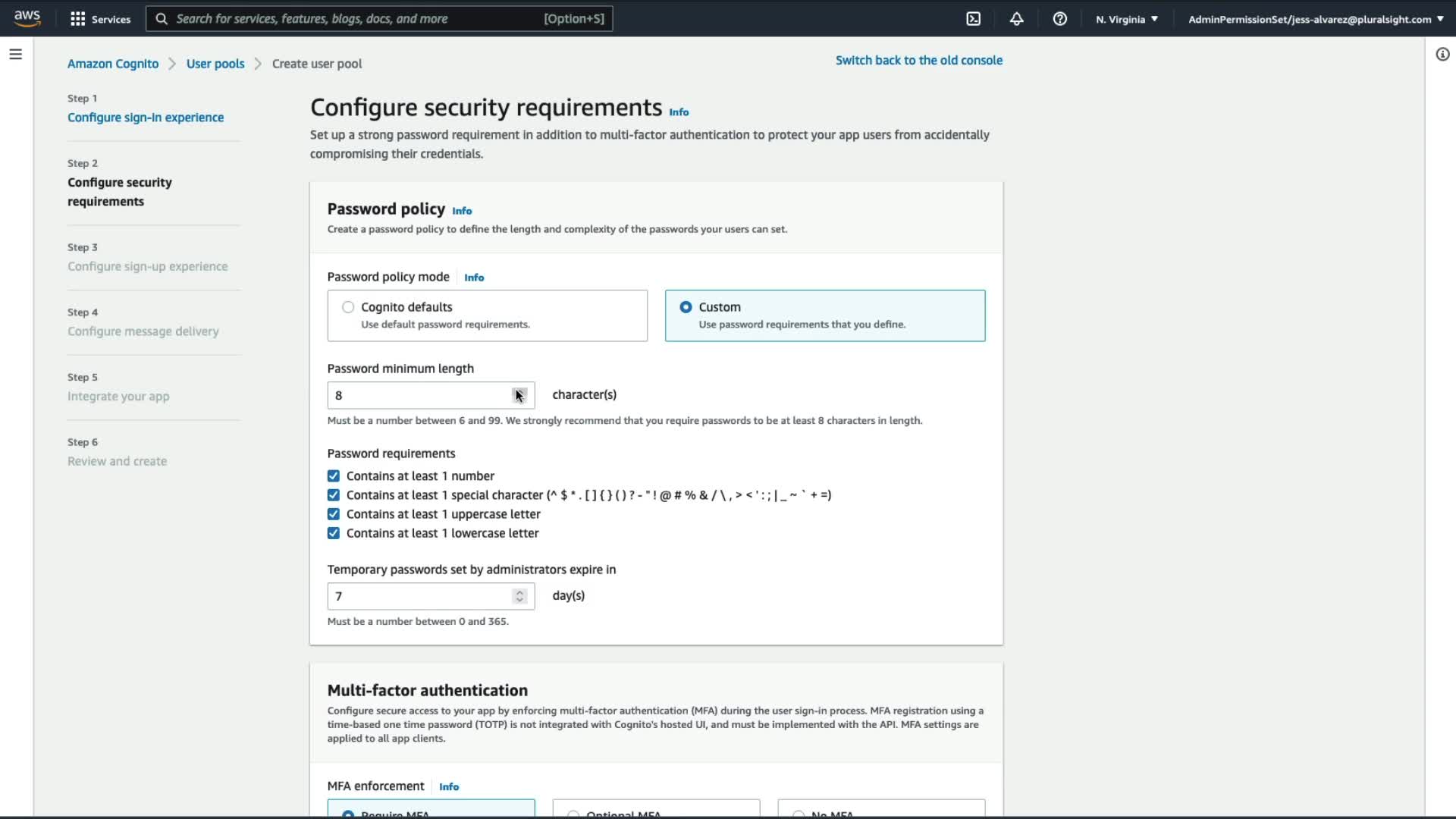Uncheck Contains at least 1 number
Screen dimensions: 1456x819
pos(334,476)
